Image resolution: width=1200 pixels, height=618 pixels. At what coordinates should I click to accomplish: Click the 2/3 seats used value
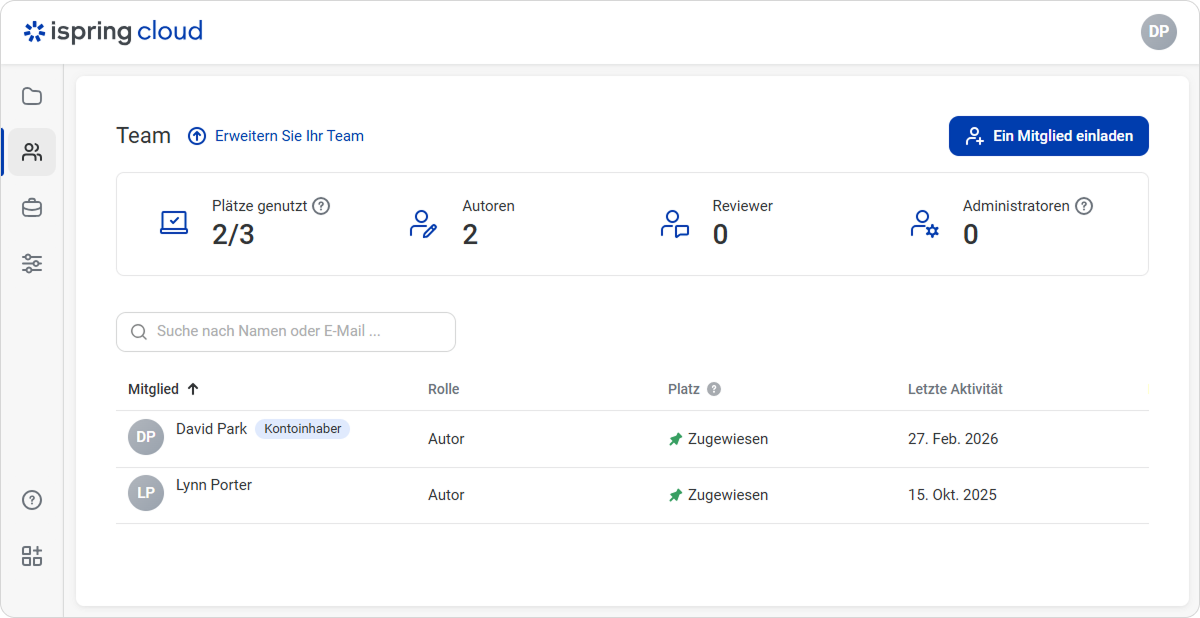tap(233, 235)
